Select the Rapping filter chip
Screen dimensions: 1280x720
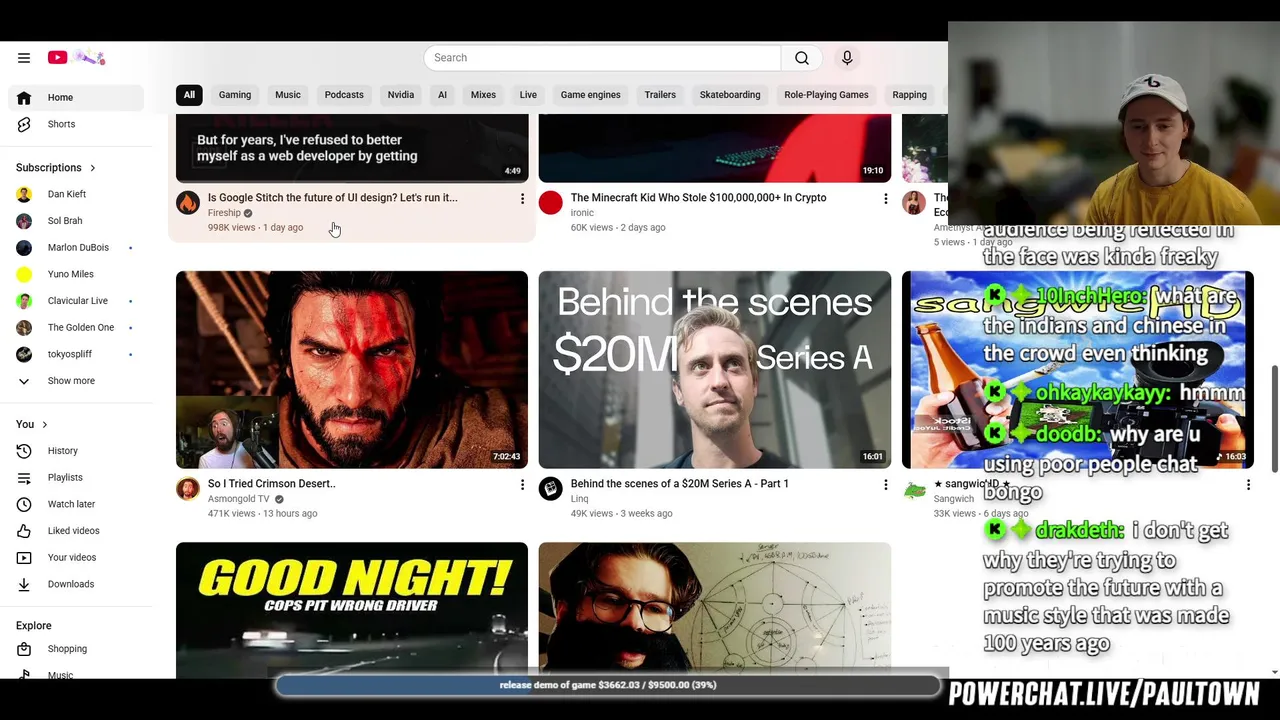pyautogui.click(x=909, y=95)
